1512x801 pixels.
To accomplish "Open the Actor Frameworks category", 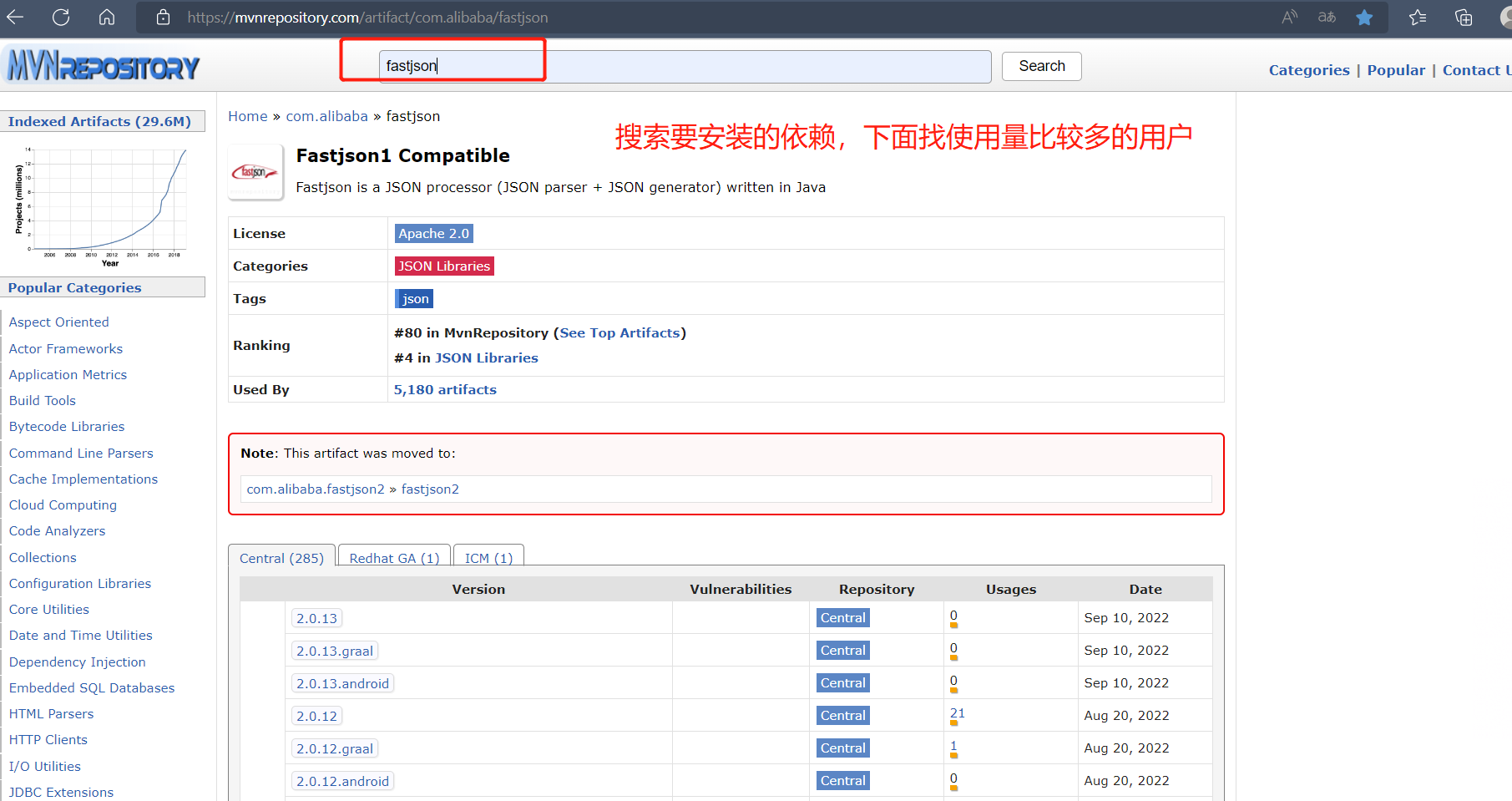I will point(66,348).
